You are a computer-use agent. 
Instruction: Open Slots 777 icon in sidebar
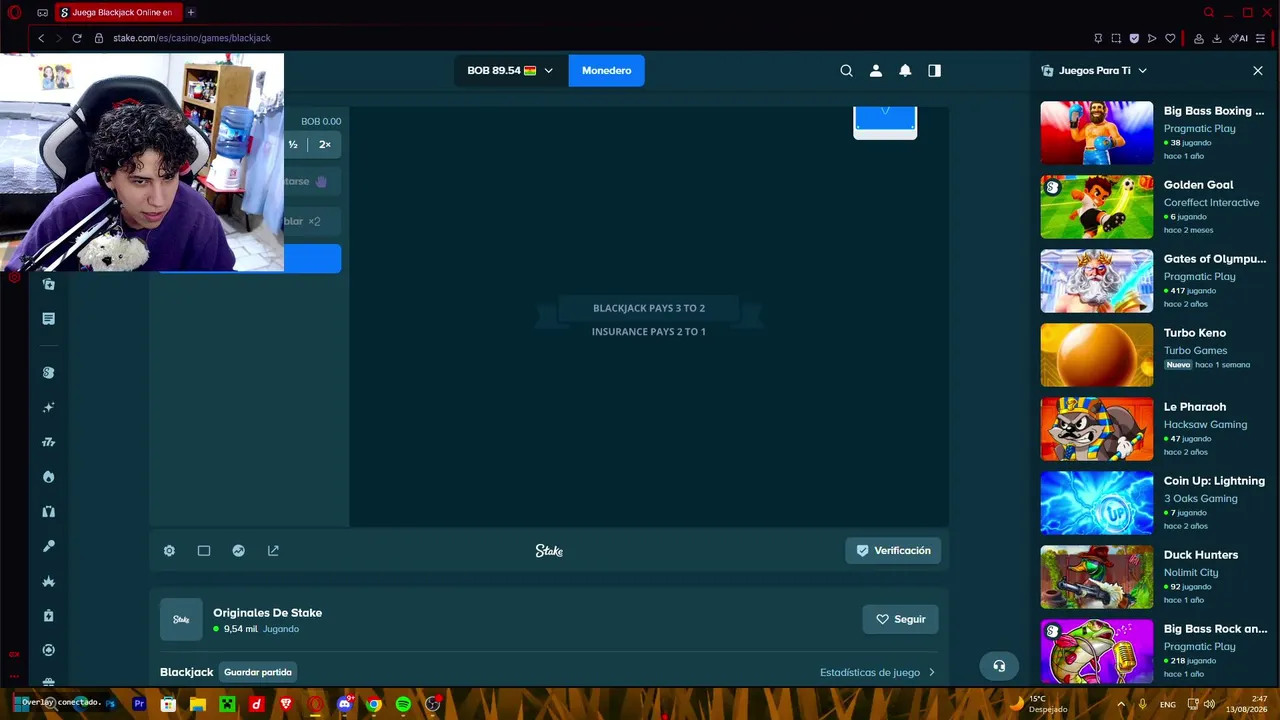[x=48, y=442]
